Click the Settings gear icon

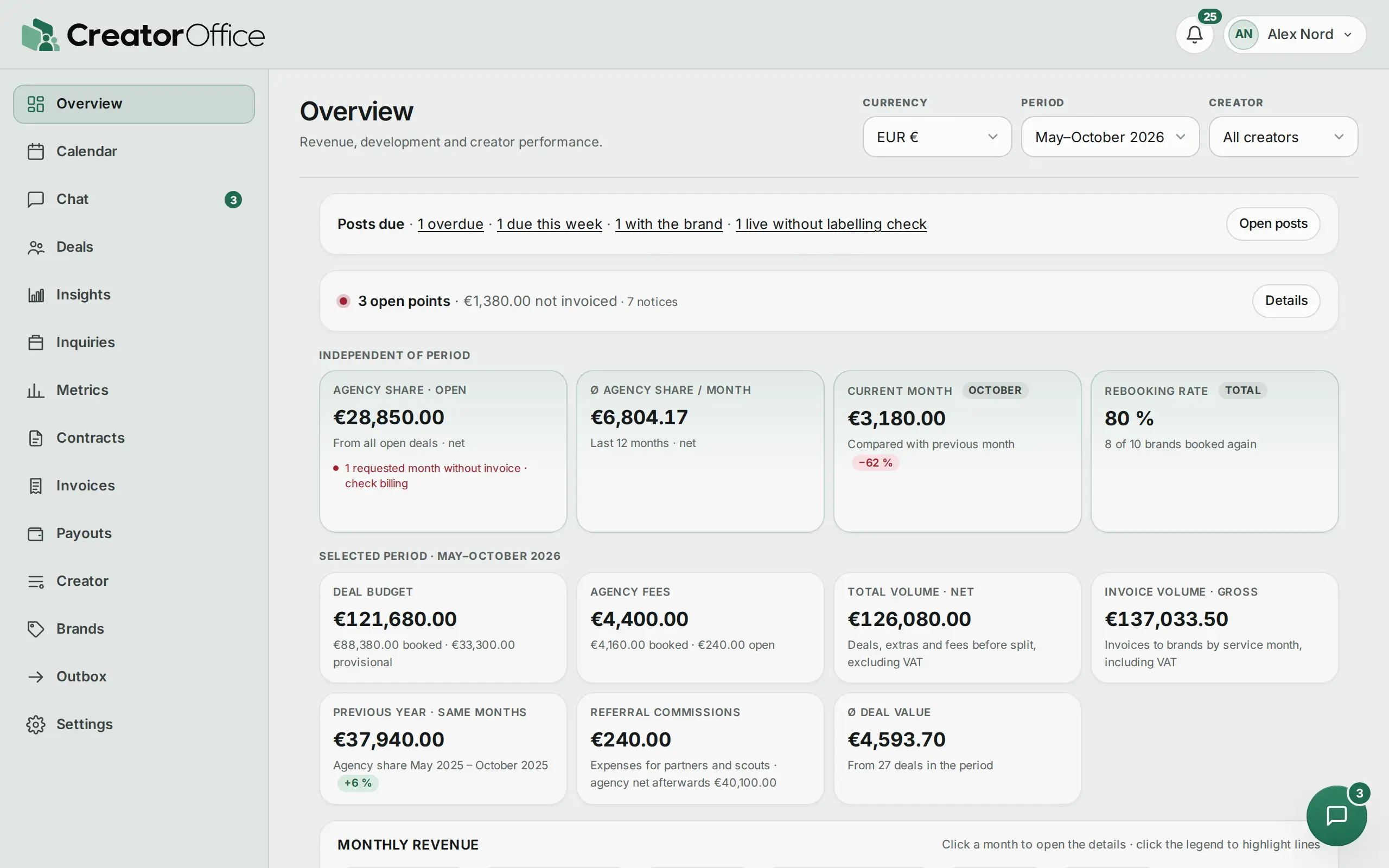tap(36, 724)
